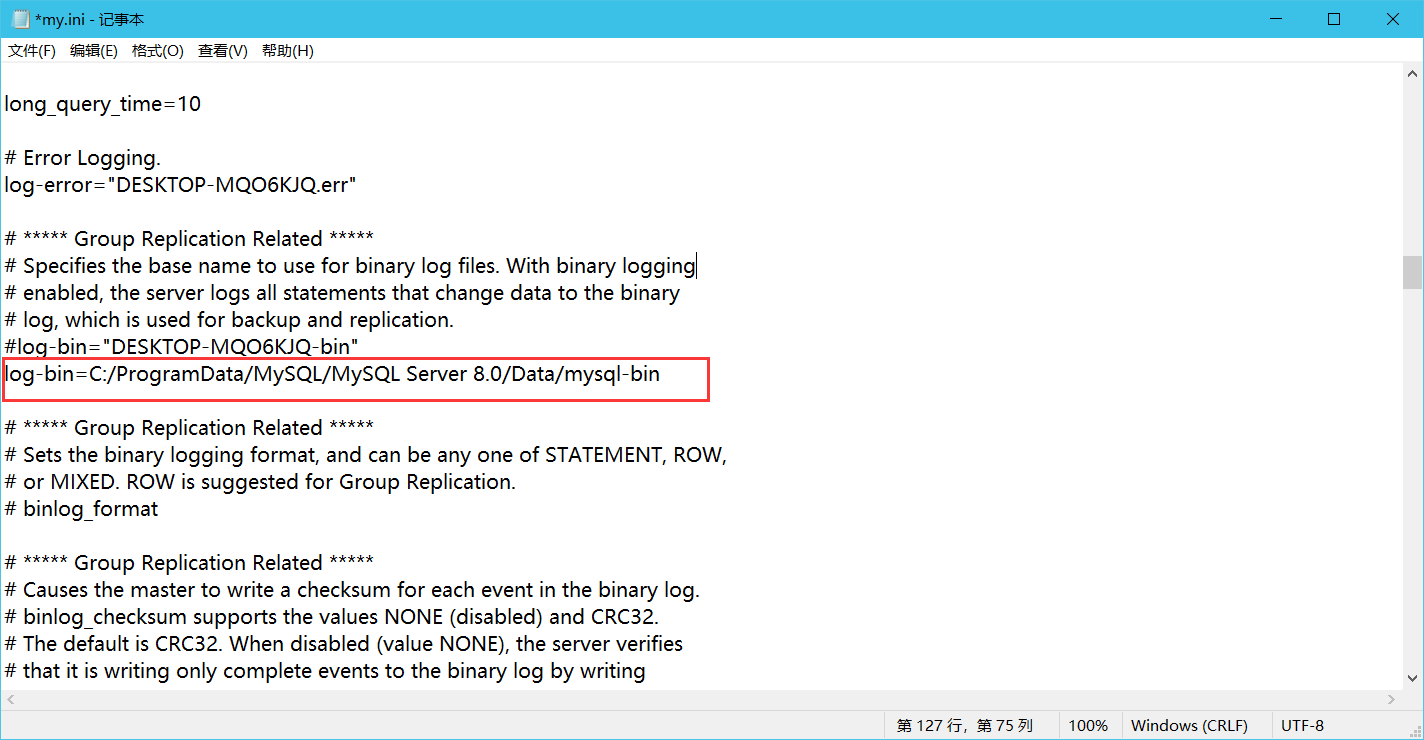
Task: Click line starting 'Sets the binary logging format'
Action: pos(366,455)
